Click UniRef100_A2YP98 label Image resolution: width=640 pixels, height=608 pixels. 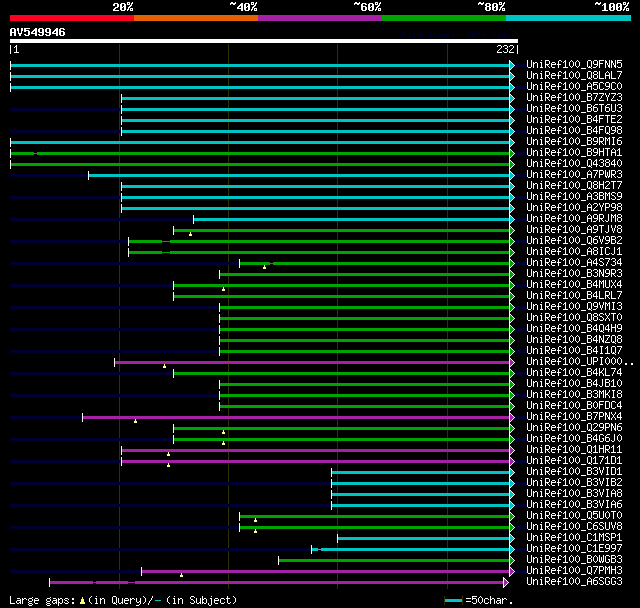coord(574,208)
